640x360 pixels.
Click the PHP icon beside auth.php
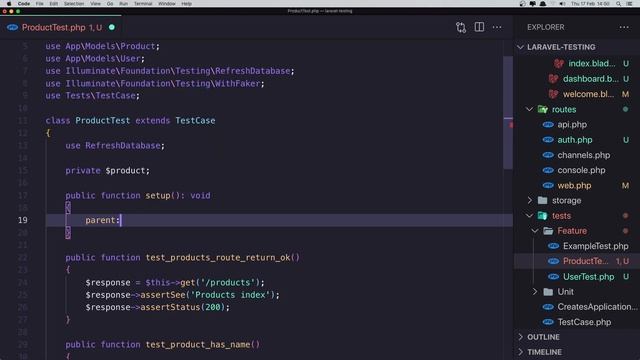click(x=548, y=140)
